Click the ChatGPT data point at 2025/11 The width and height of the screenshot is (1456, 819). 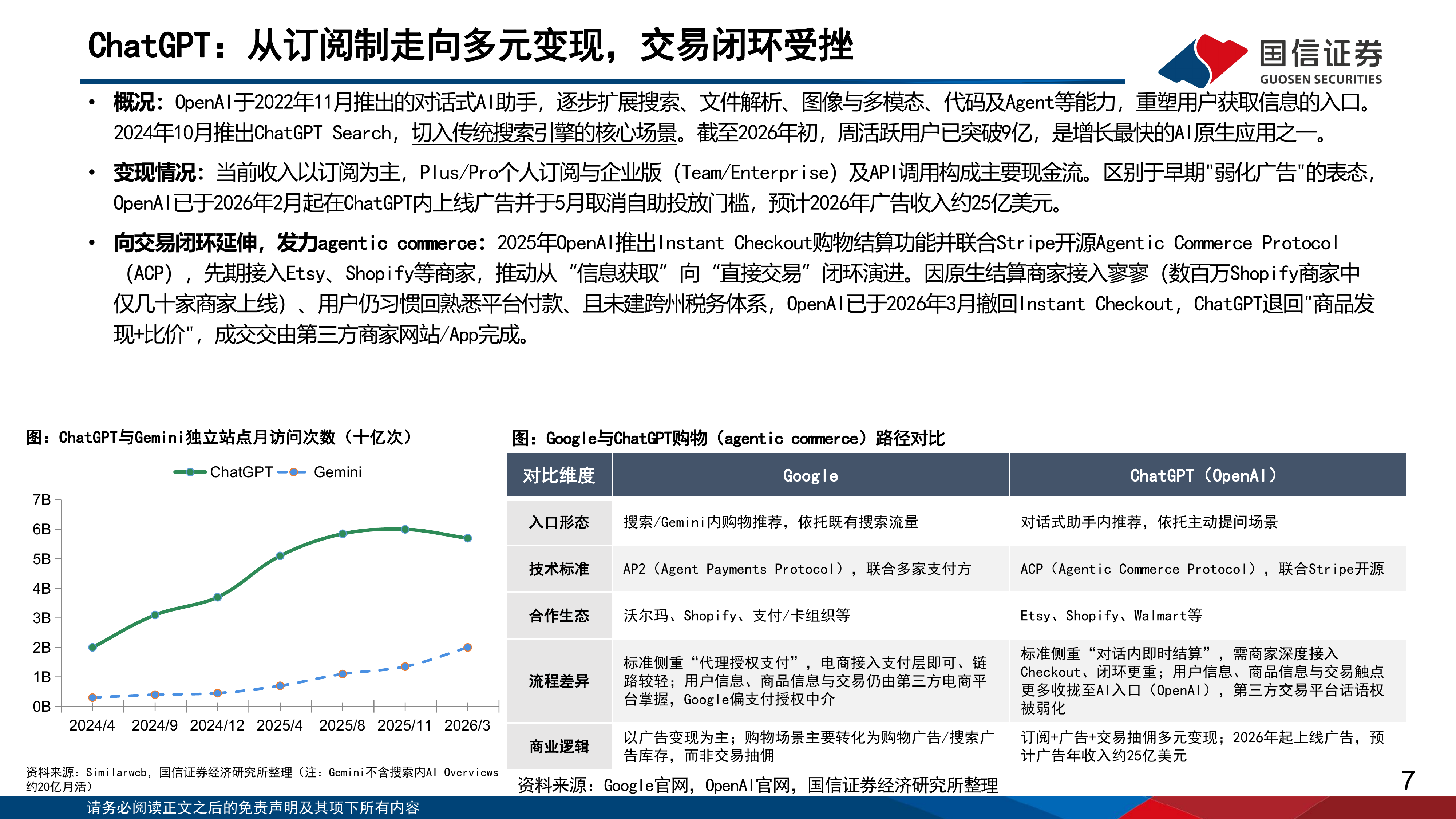click(405, 529)
